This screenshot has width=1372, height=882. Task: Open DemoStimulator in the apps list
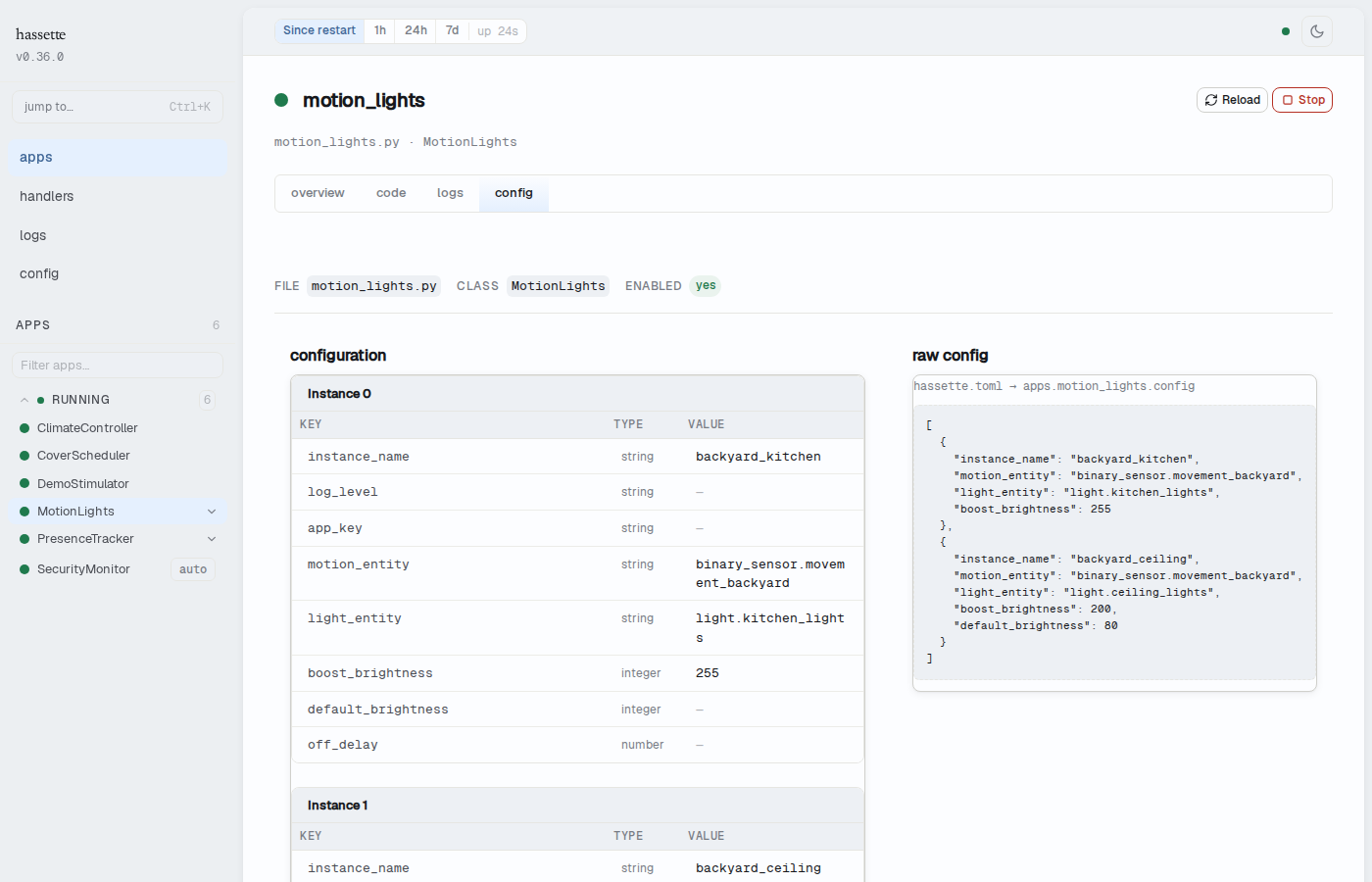tap(83, 484)
